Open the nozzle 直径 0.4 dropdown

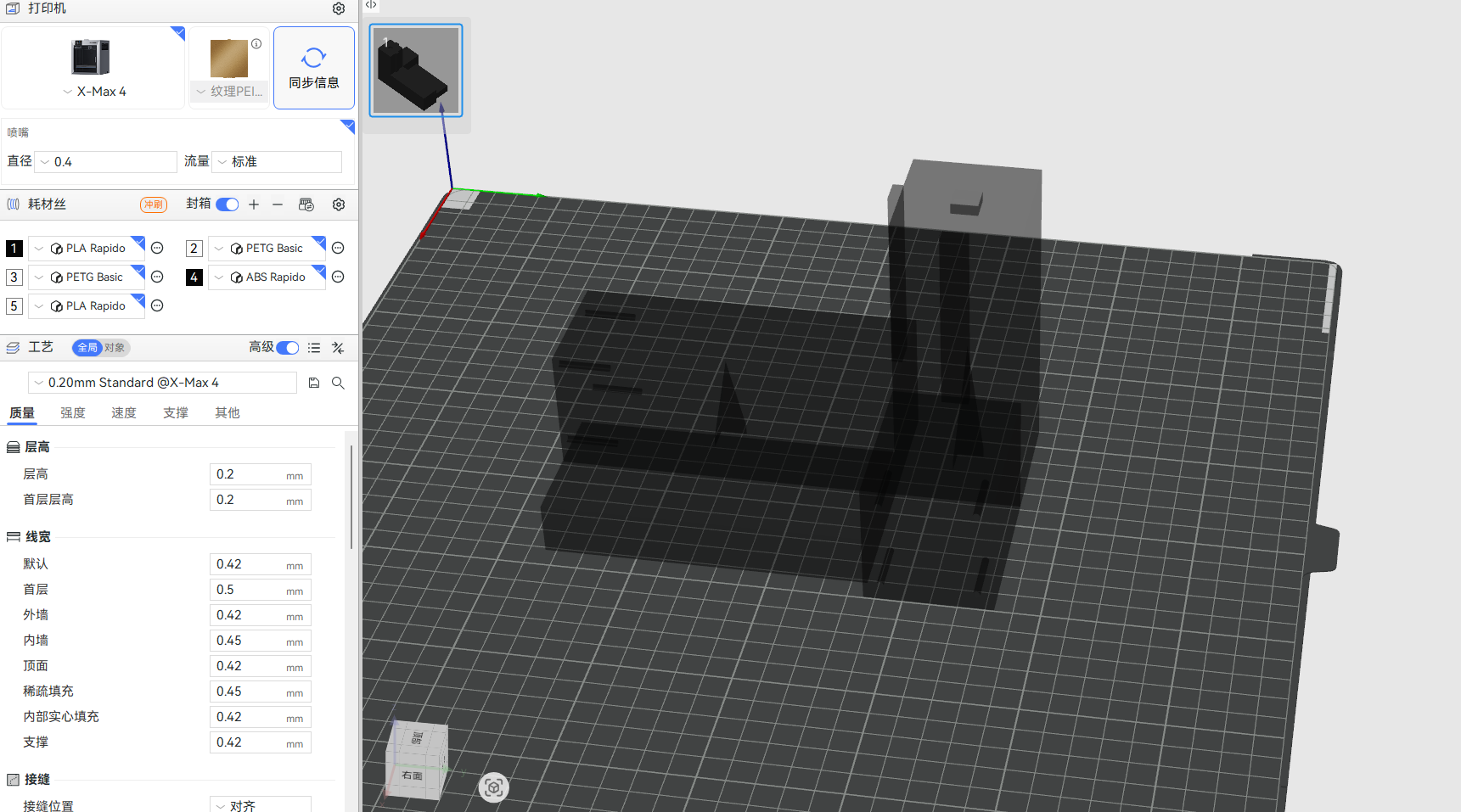tap(107, 162)
